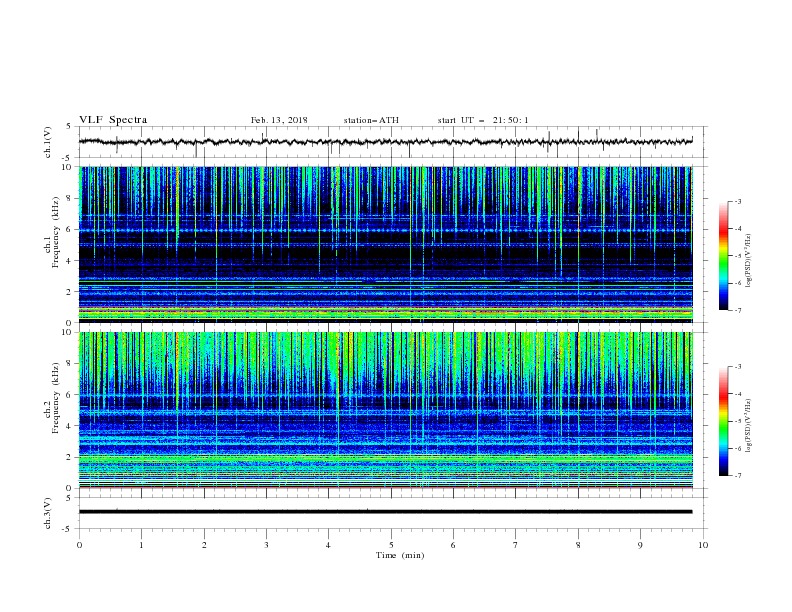Click time axis tick label "8"
792x612 pixels.
coord(578,545)
